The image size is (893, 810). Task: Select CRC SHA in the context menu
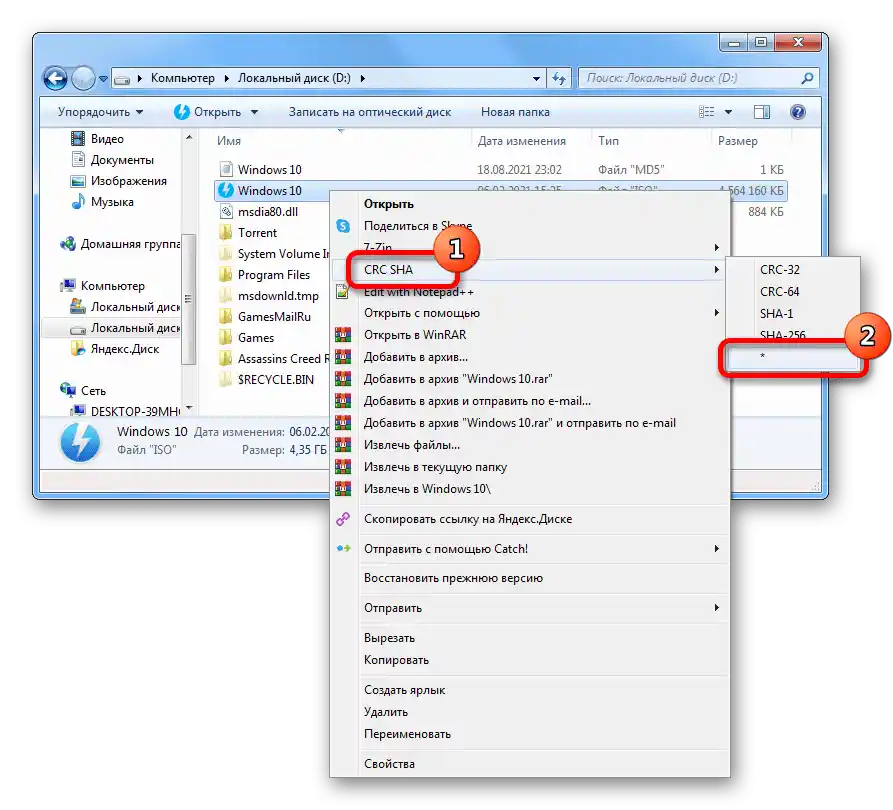530,269
